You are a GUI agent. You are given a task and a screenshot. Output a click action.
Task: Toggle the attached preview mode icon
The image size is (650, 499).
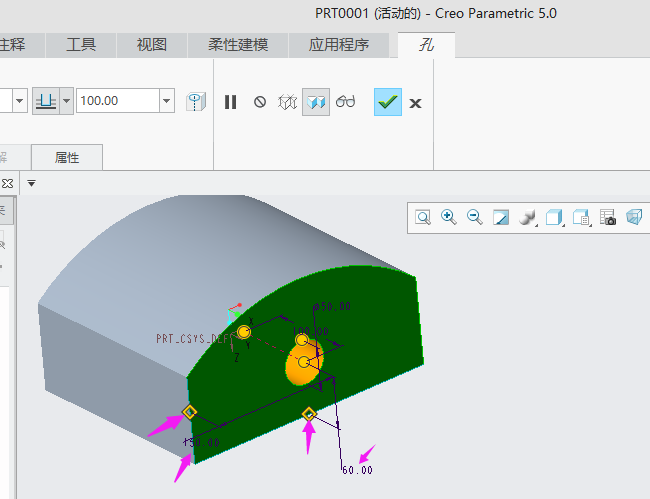click(x=316, y=102)
